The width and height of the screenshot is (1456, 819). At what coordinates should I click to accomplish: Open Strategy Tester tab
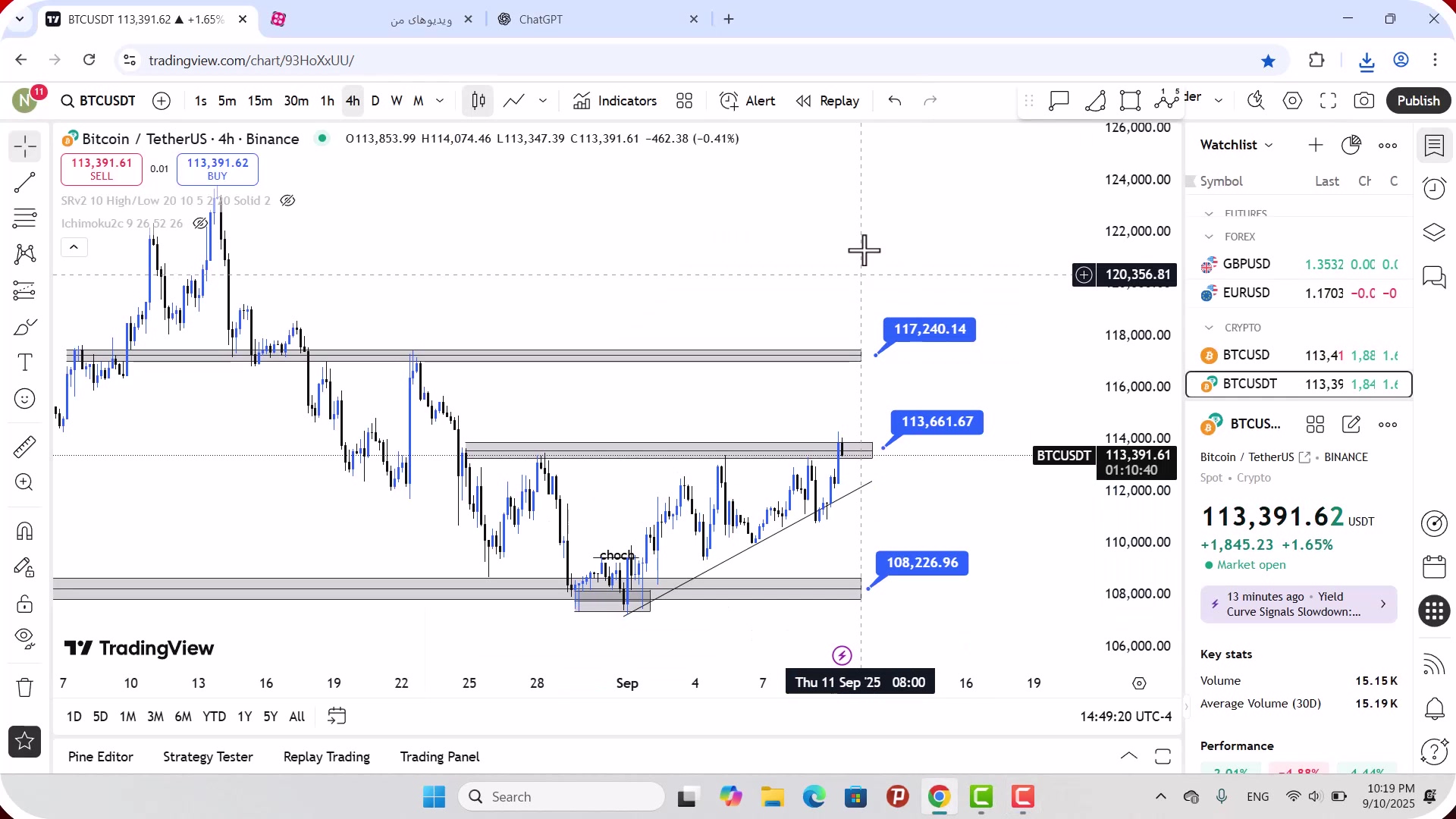point(208,757)
